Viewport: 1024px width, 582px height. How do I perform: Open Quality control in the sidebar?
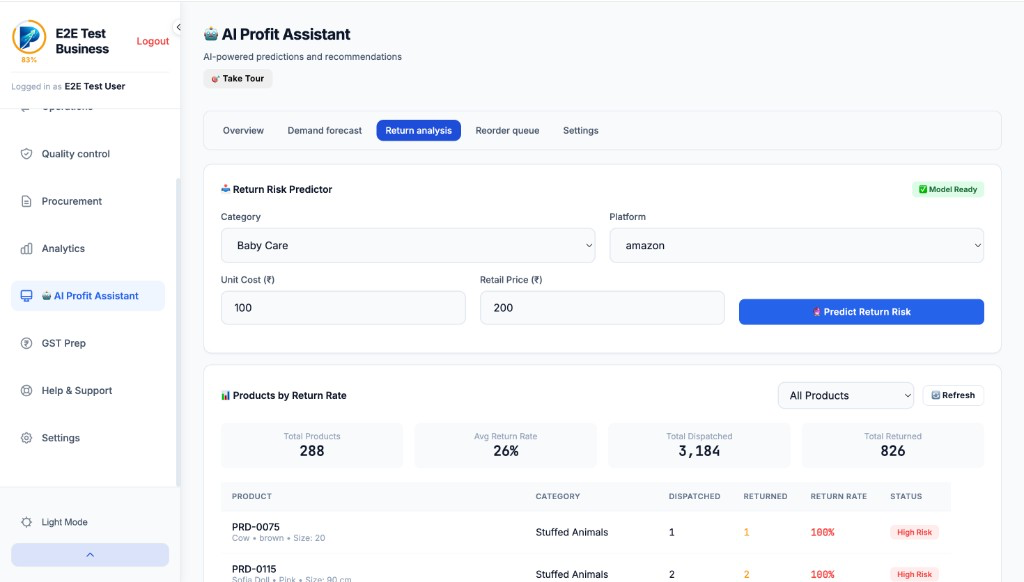(88, 154)
